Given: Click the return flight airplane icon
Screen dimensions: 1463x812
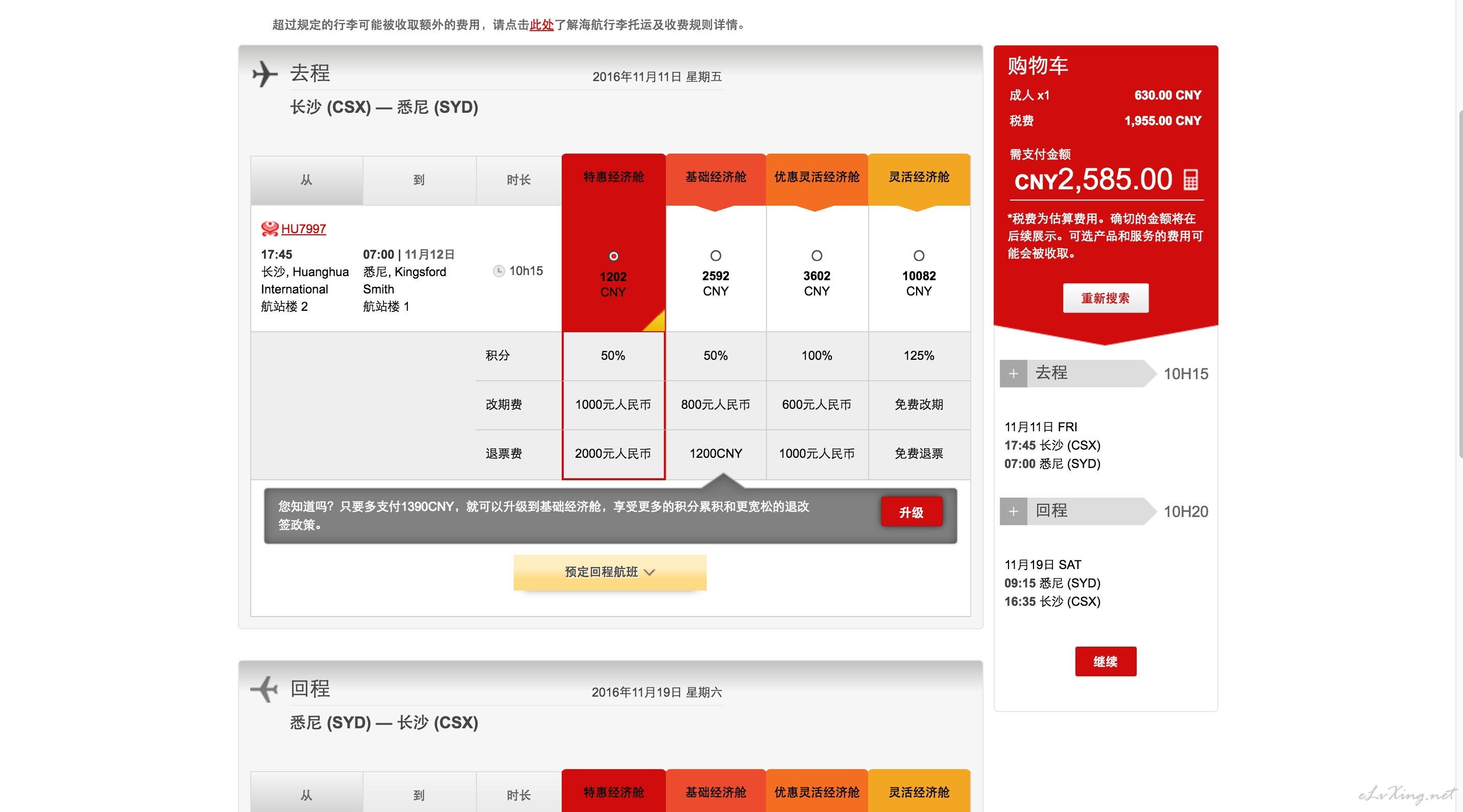Looking at the screenshot, I should pyautogui.click(x=265, y=690).
